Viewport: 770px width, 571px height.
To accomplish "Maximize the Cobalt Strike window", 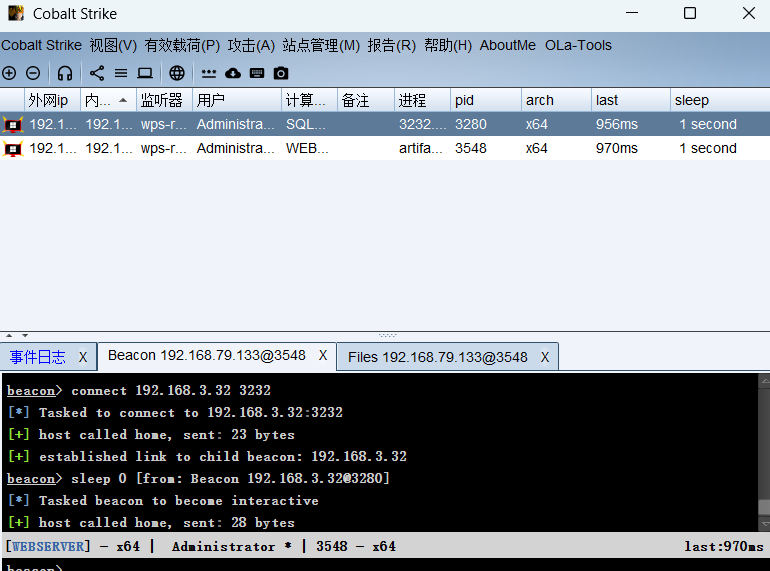I will pyautogui.click(x=690, y=13).
